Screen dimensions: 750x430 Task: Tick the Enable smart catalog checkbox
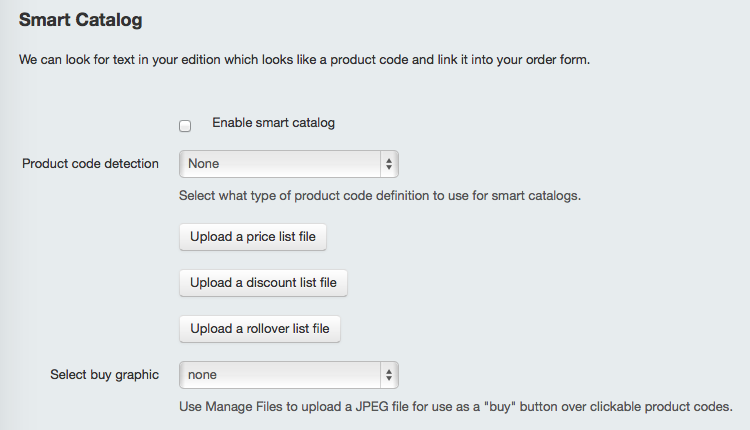tap(185, 126)
